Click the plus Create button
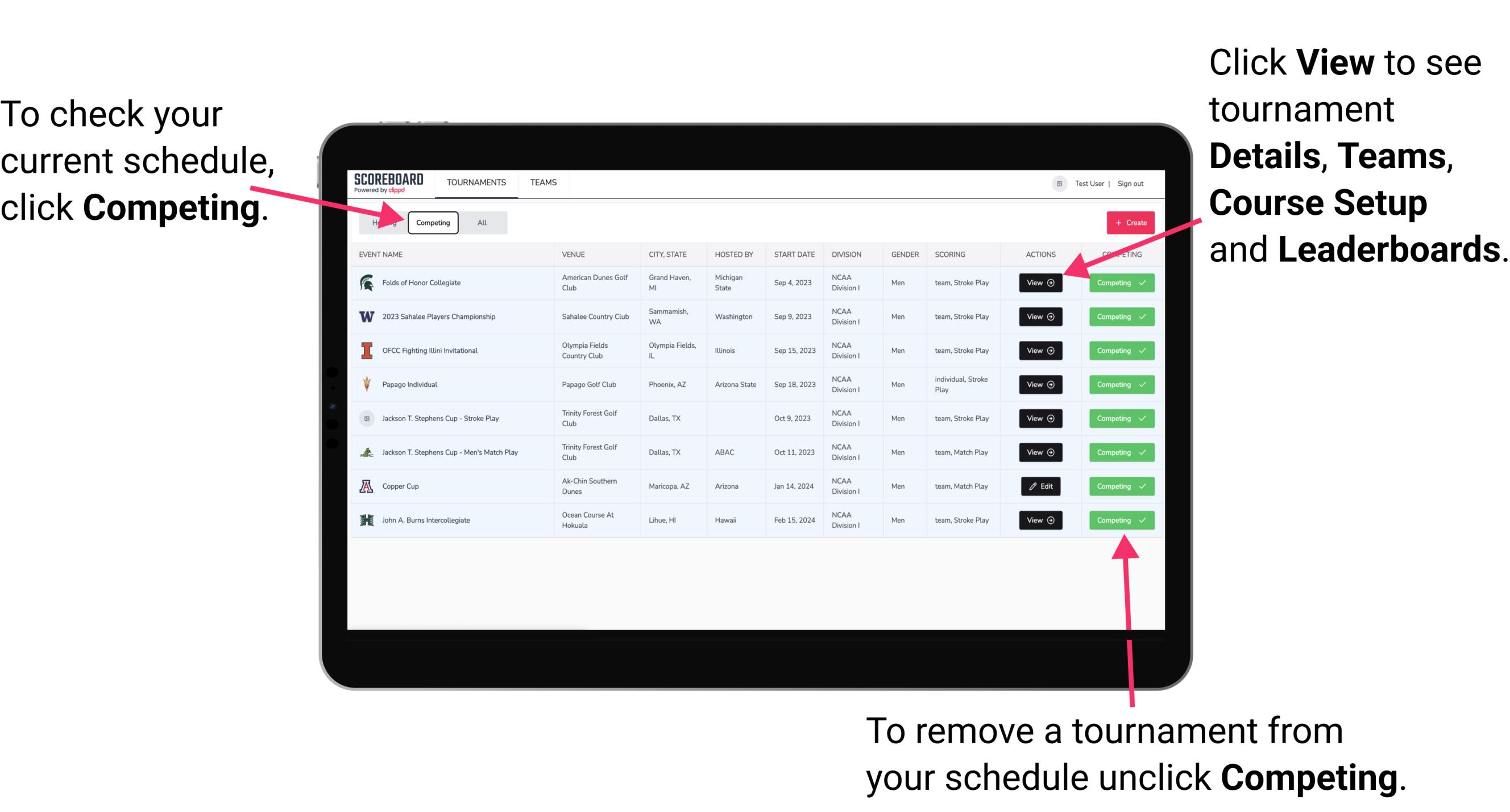The image size is (1510, 812). (x=1127, y=222)
